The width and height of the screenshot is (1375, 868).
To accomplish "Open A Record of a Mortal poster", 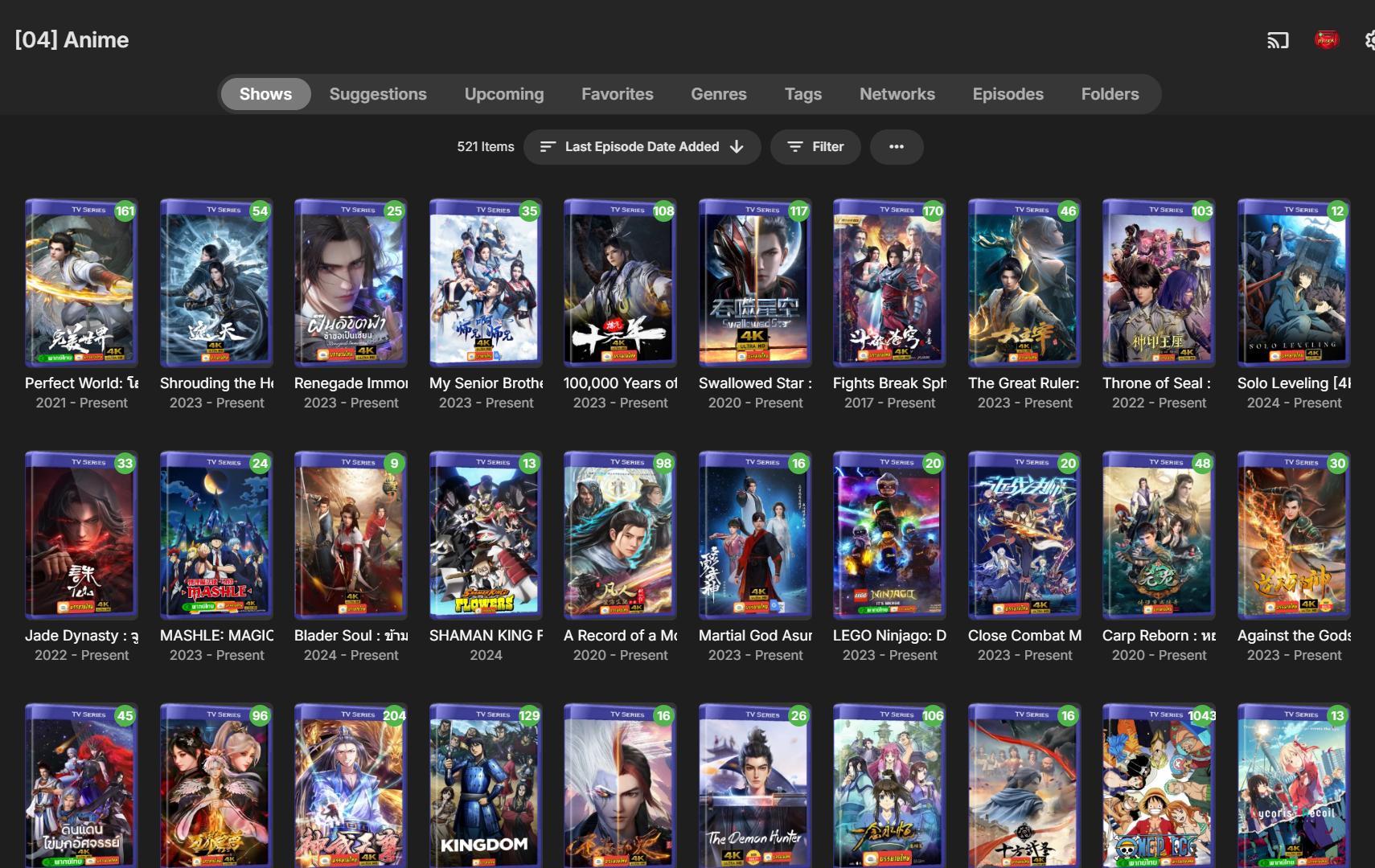I will point(620,535).
